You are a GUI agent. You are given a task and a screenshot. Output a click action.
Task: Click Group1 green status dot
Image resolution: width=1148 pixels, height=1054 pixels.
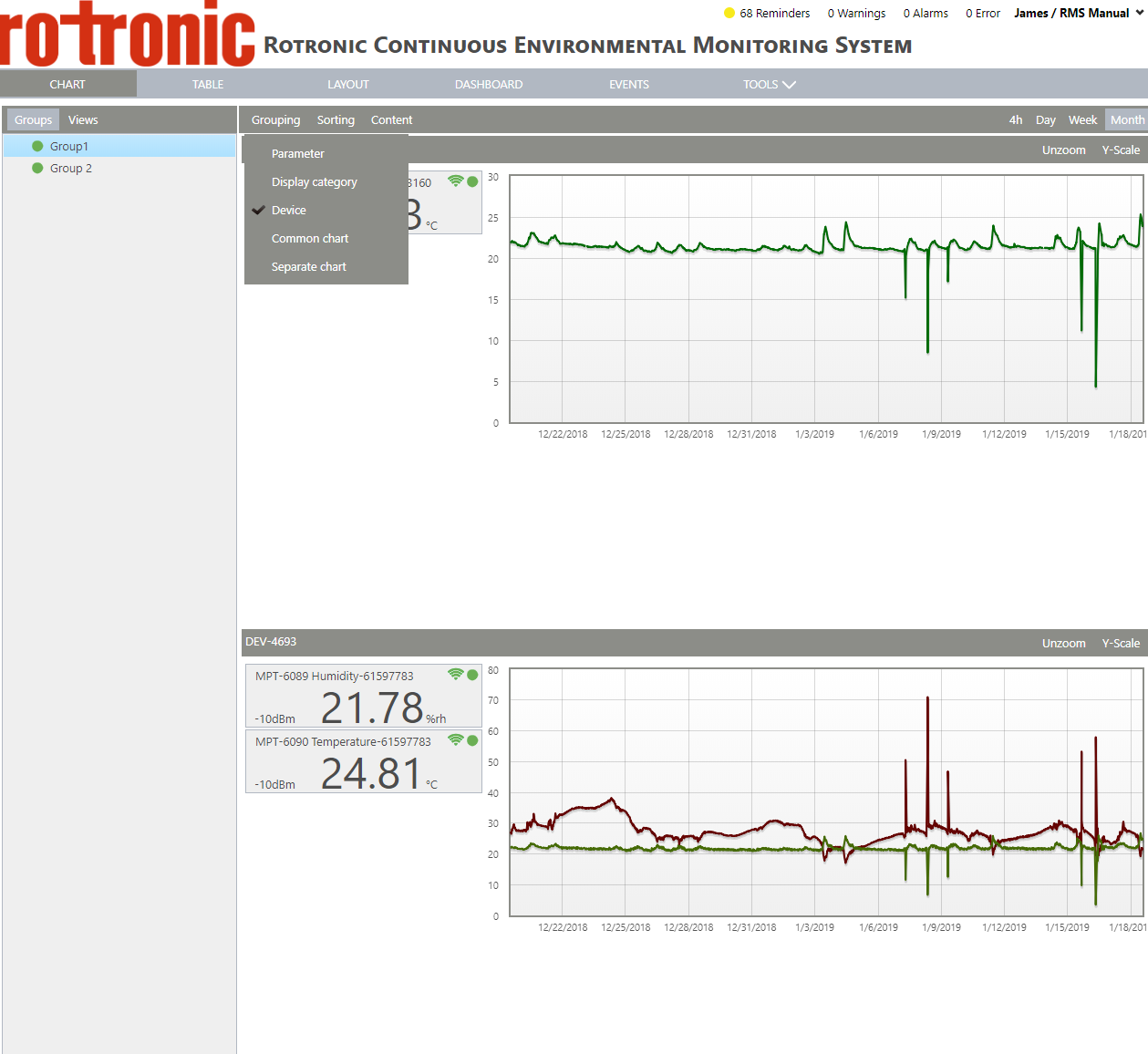[37, 146]
